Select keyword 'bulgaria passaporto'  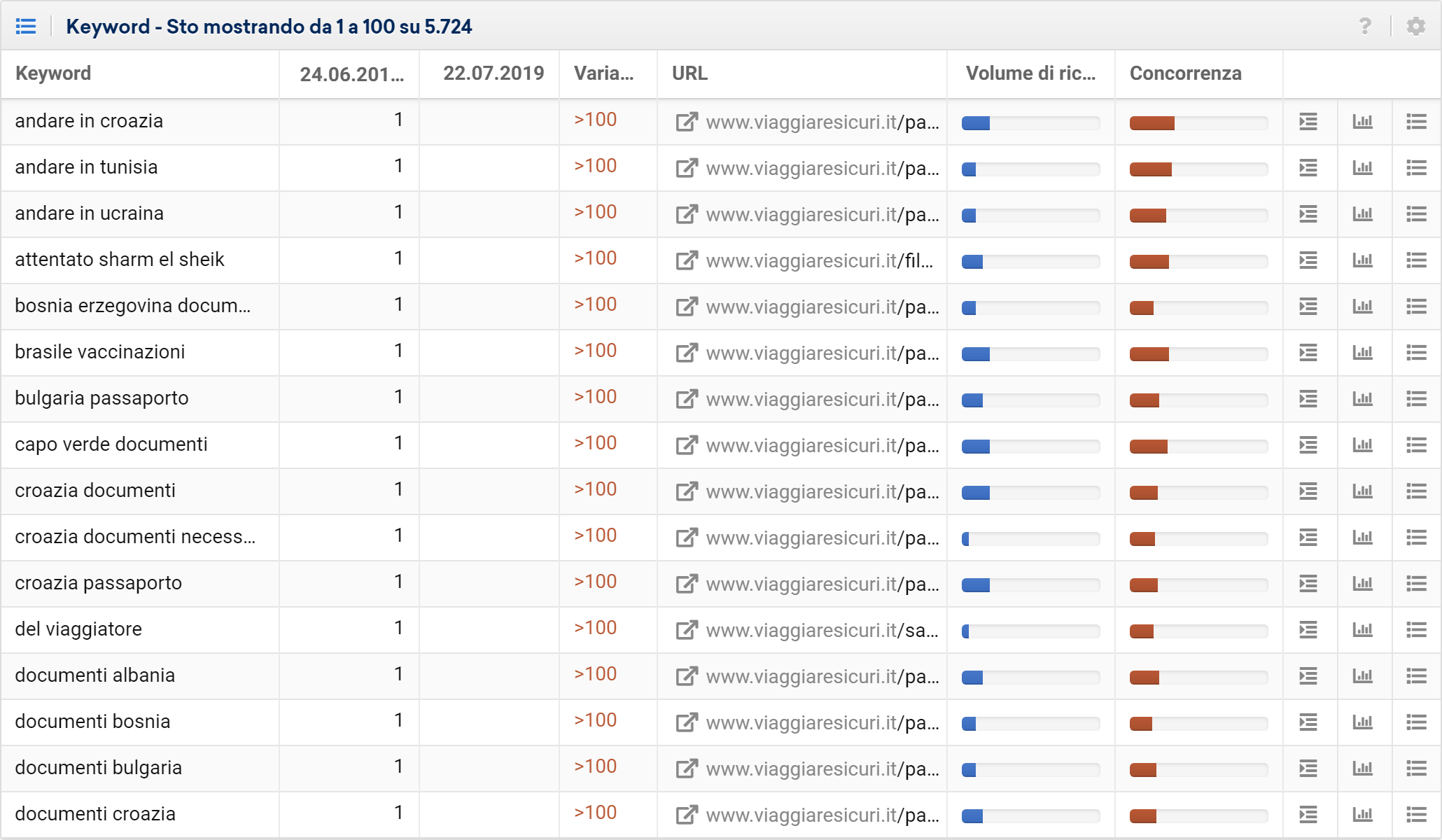tap(101, 398)
